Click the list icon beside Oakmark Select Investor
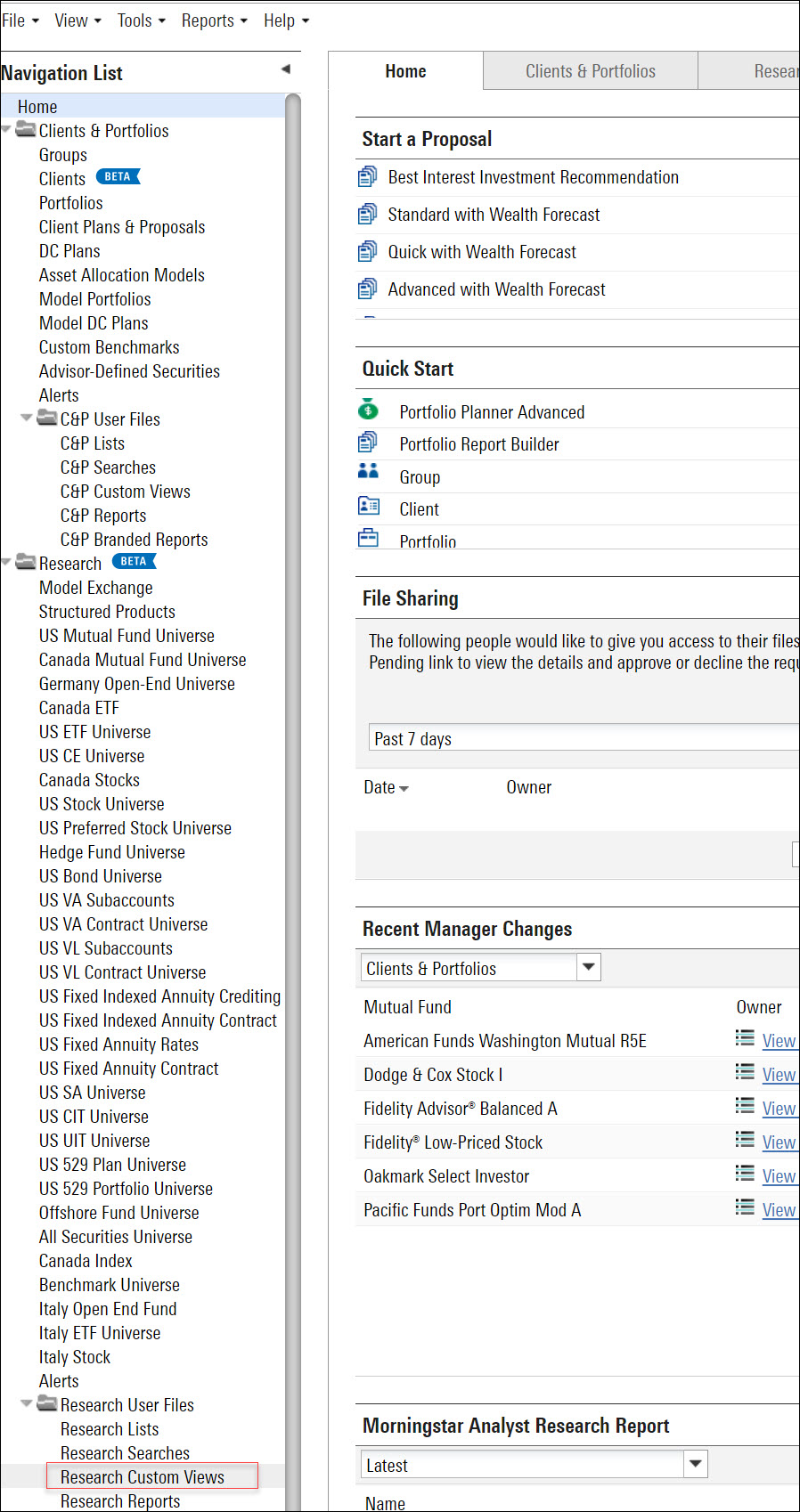The width and height of the screenshot is (800, 1512). tap(745, 1173)
